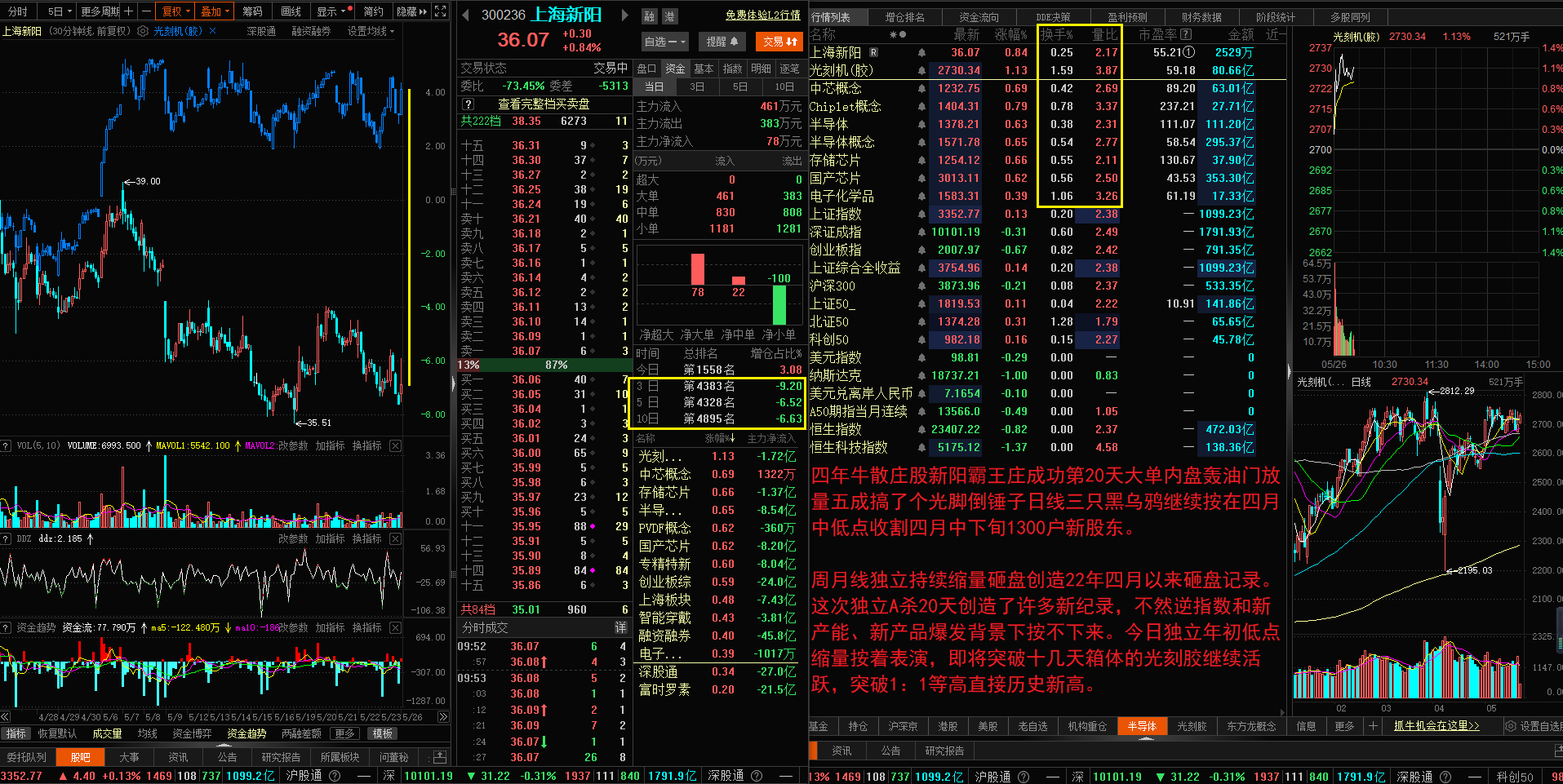Expand 设置均线 moving average dropdown
The image size is (1563, 784).
click(x=371, y=31)
